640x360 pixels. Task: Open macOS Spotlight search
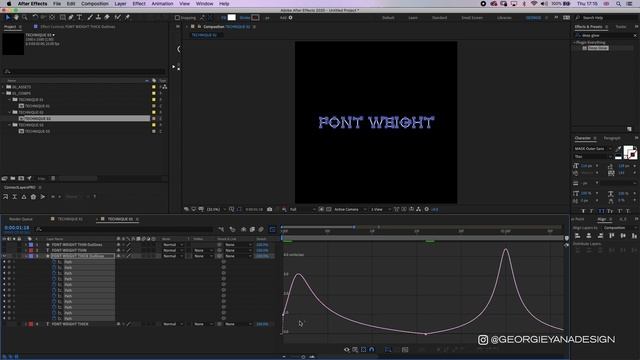coord(618,4)
